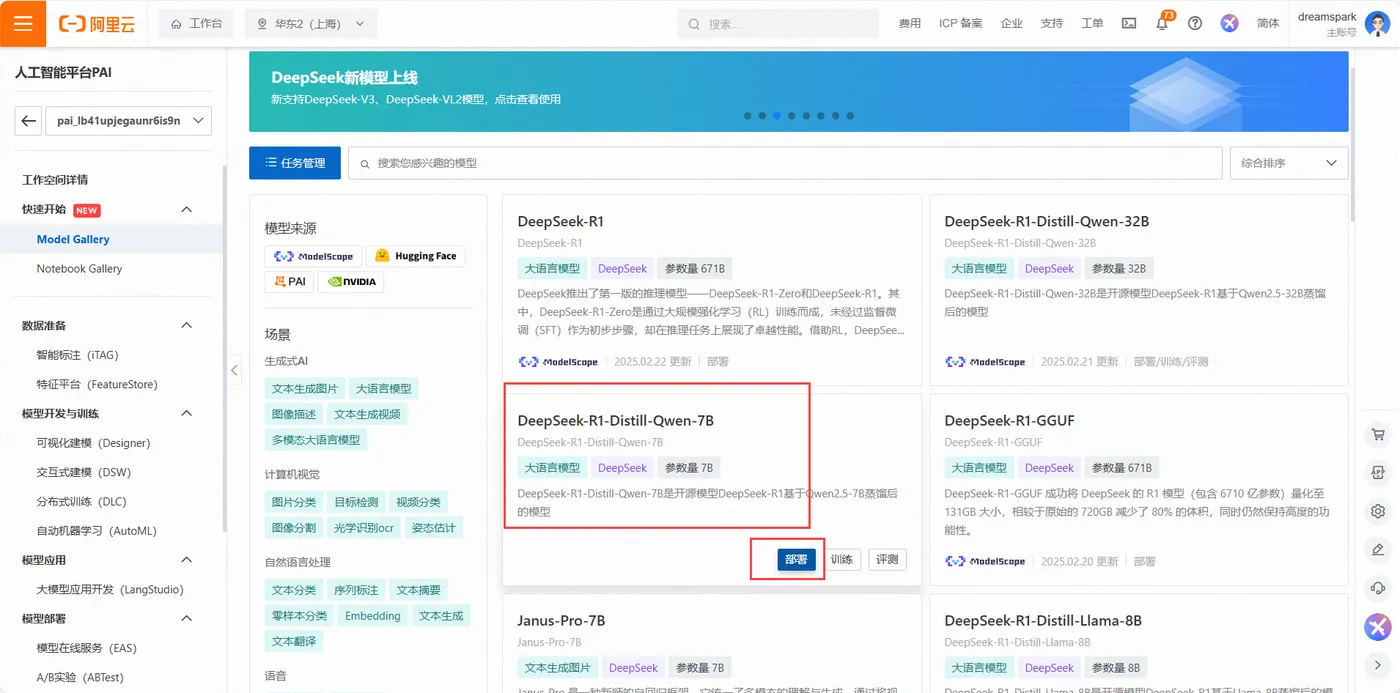Open DeepSeek-R1-Distill-Qwen-32B model title
1400x693 pixels.
click(x=1046, y=221)
